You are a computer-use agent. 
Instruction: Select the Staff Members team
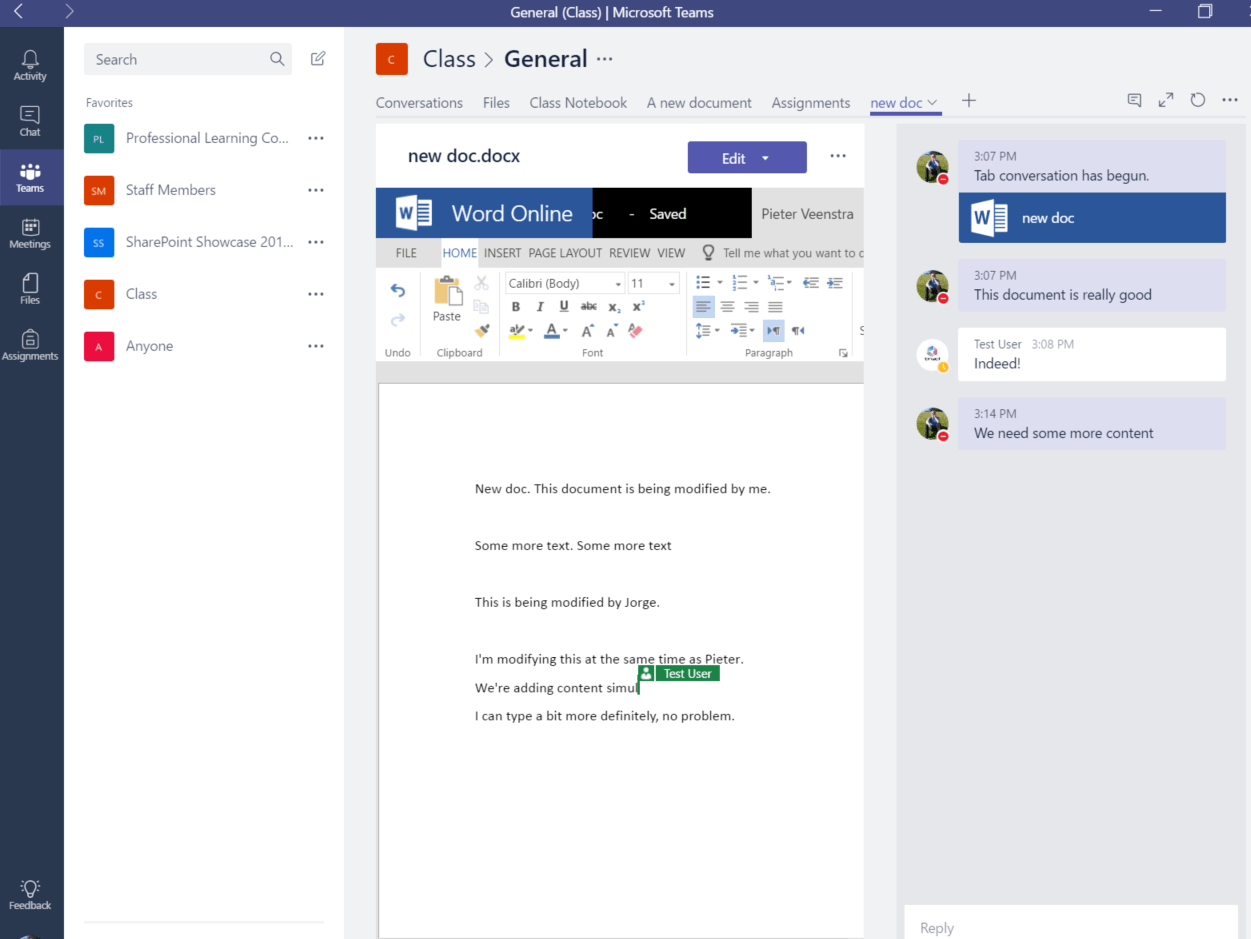(x=205, y=190)
